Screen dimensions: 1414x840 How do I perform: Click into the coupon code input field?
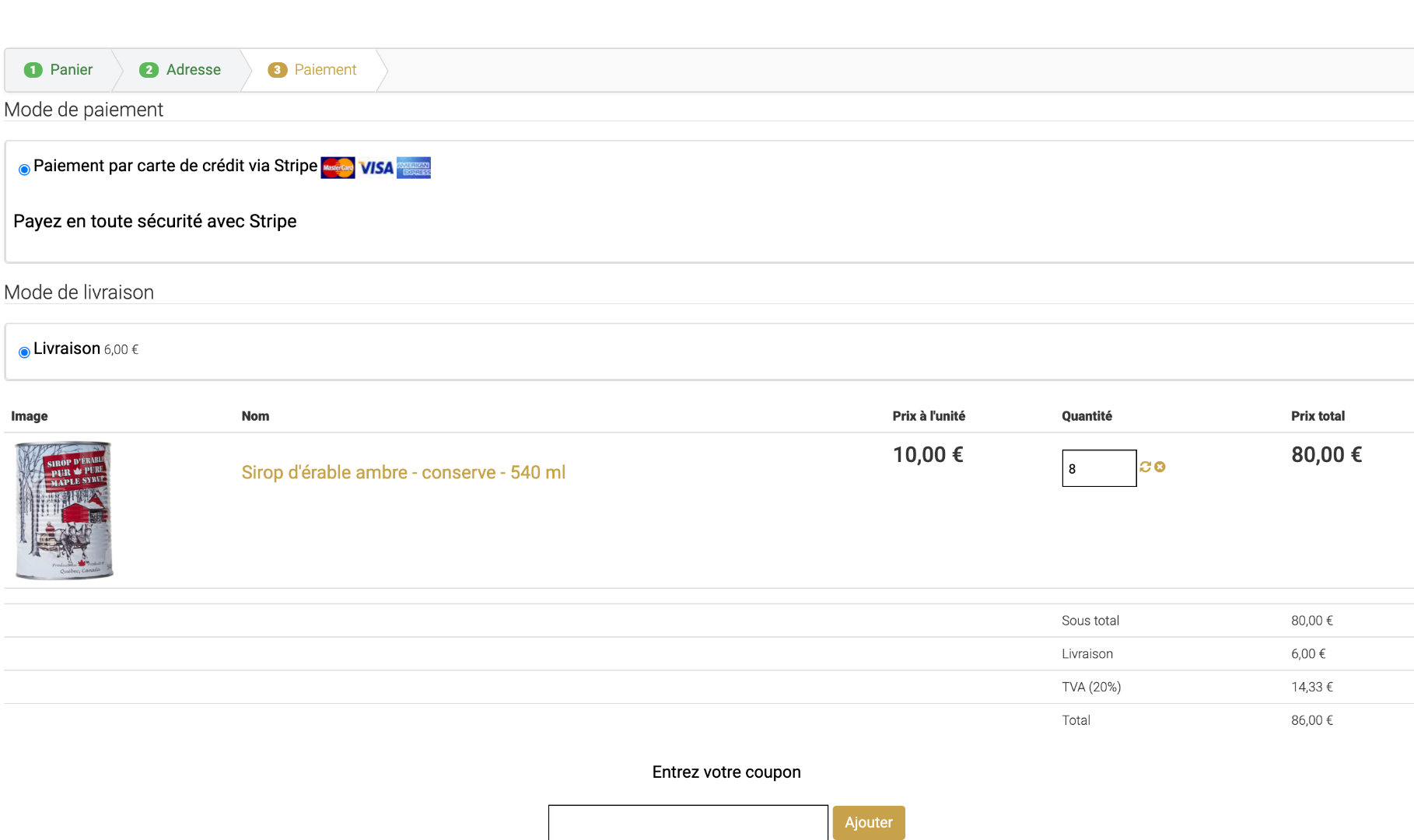tap(688, 822)
